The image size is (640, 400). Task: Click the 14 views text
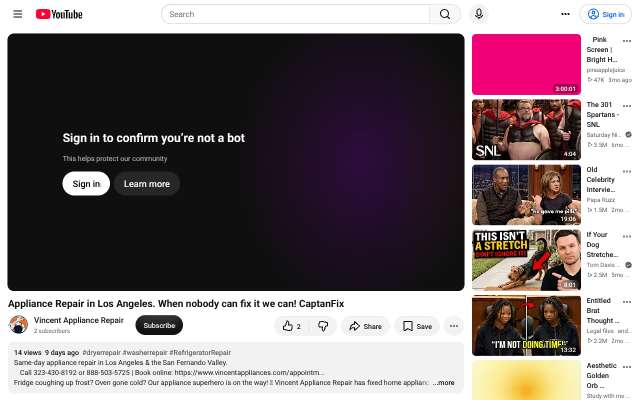[x=27, y=353]
